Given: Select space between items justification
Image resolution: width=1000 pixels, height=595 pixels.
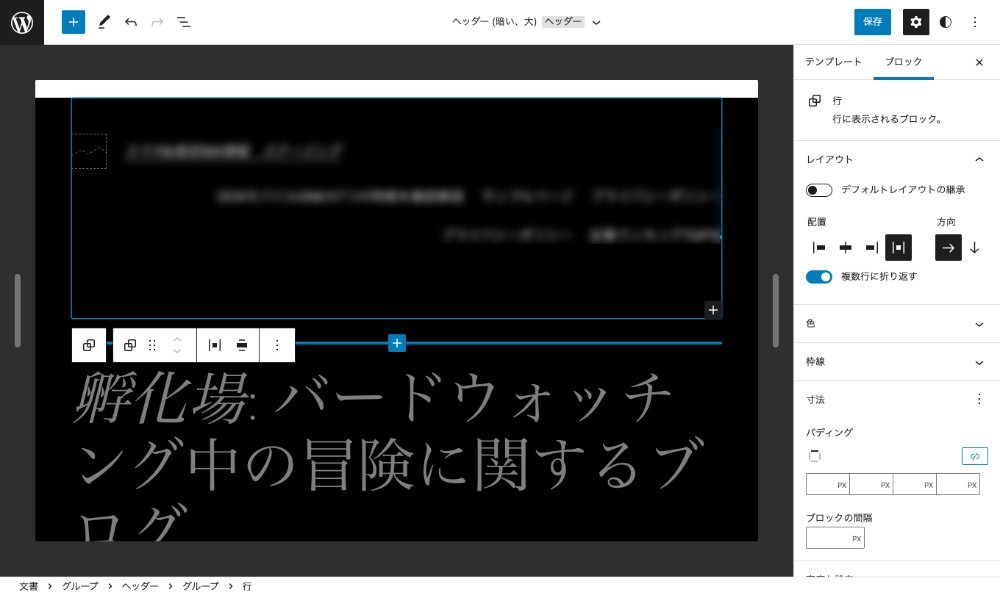Looking at the screenshot, I should coord(898,247).
